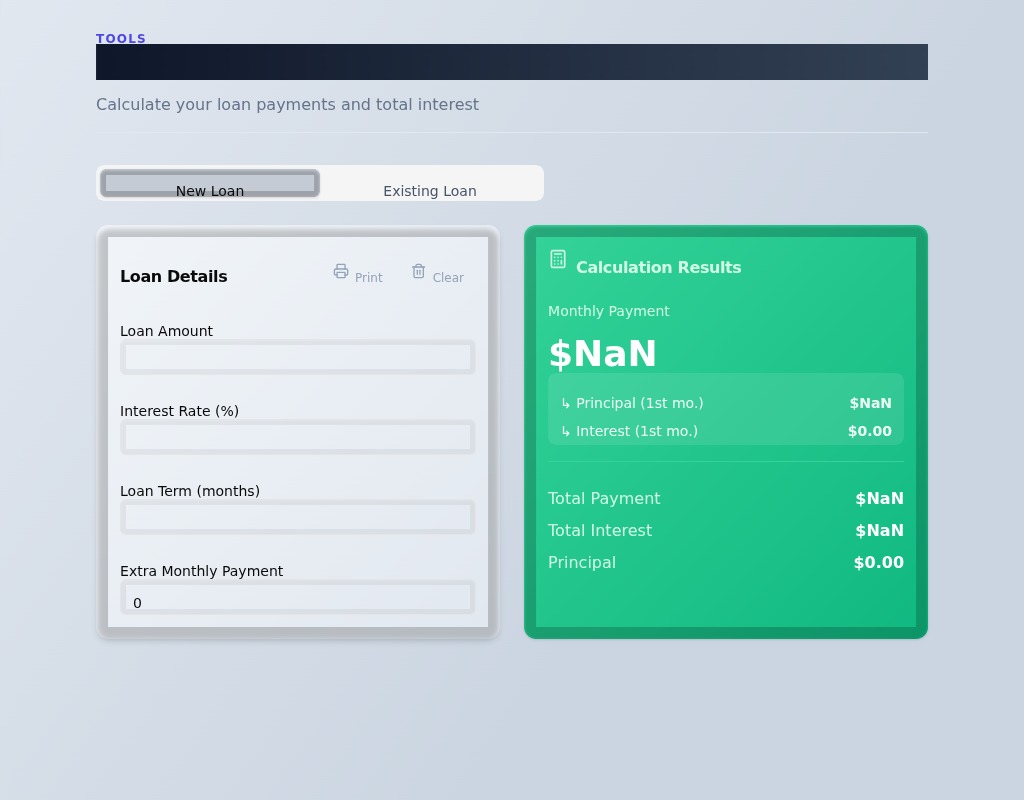This screenshot has height=800, width=1024.
Task: Click the "Calculate your loan payments" subtitle
Action: click(x=287, y=104)
